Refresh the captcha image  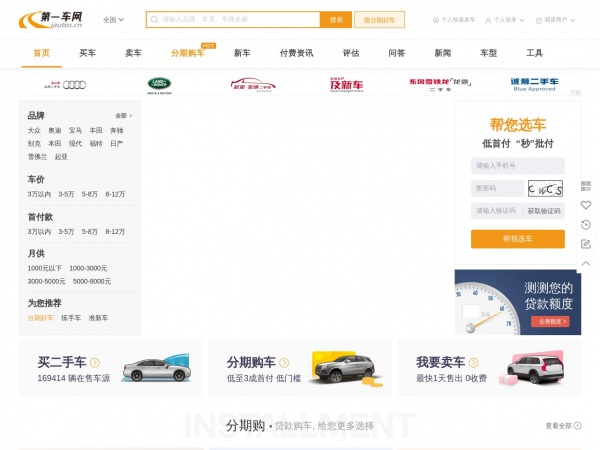(x=545, y=188)
